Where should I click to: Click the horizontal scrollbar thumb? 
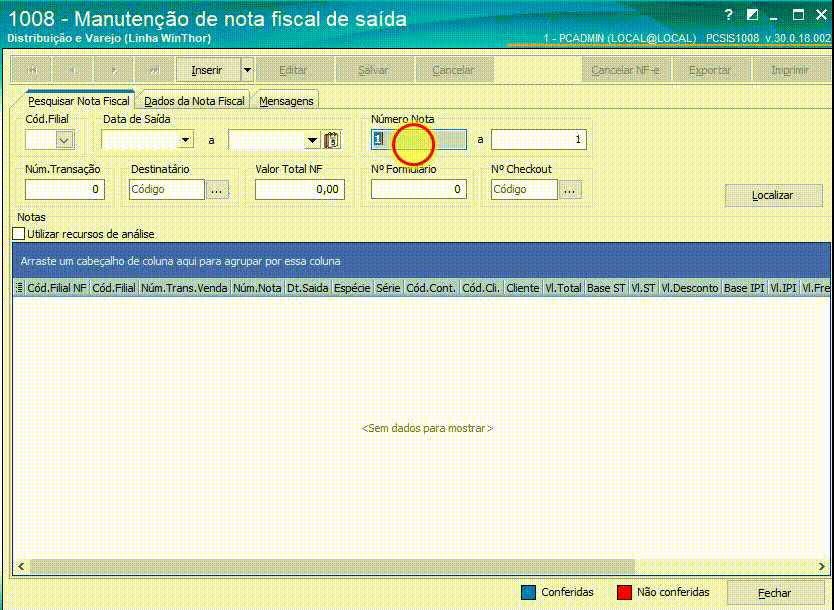click(x=332, y=566)
